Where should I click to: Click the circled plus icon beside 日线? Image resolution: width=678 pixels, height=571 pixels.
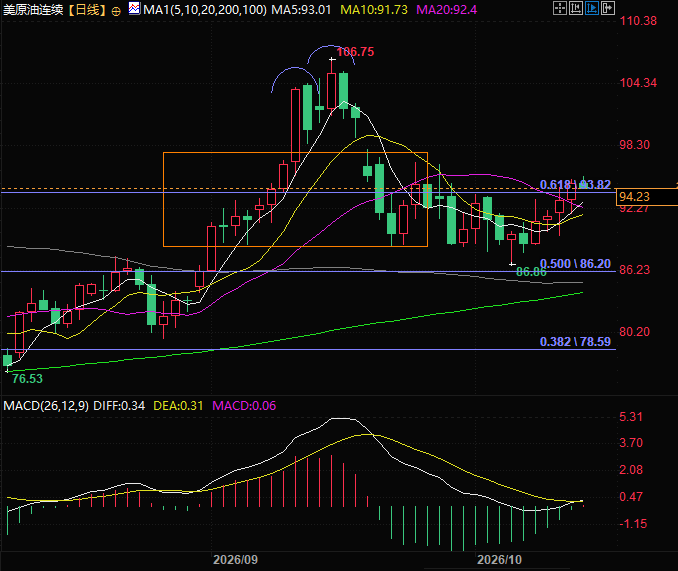click(116, 12)
